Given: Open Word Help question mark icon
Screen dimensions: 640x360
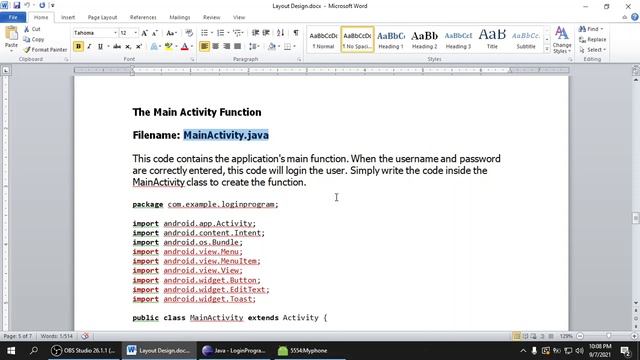Looking at the screenshot, I should [635, 17].
